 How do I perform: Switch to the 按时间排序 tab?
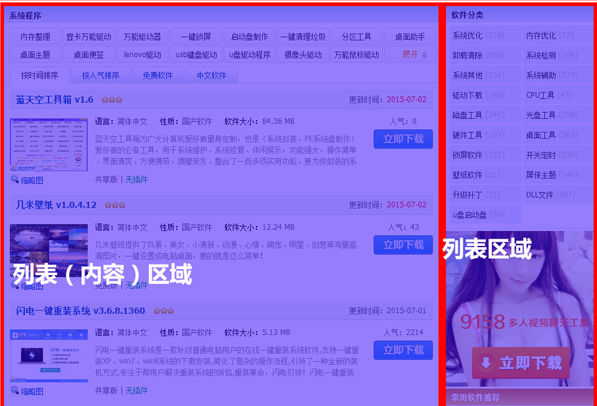tap(40, 75)
